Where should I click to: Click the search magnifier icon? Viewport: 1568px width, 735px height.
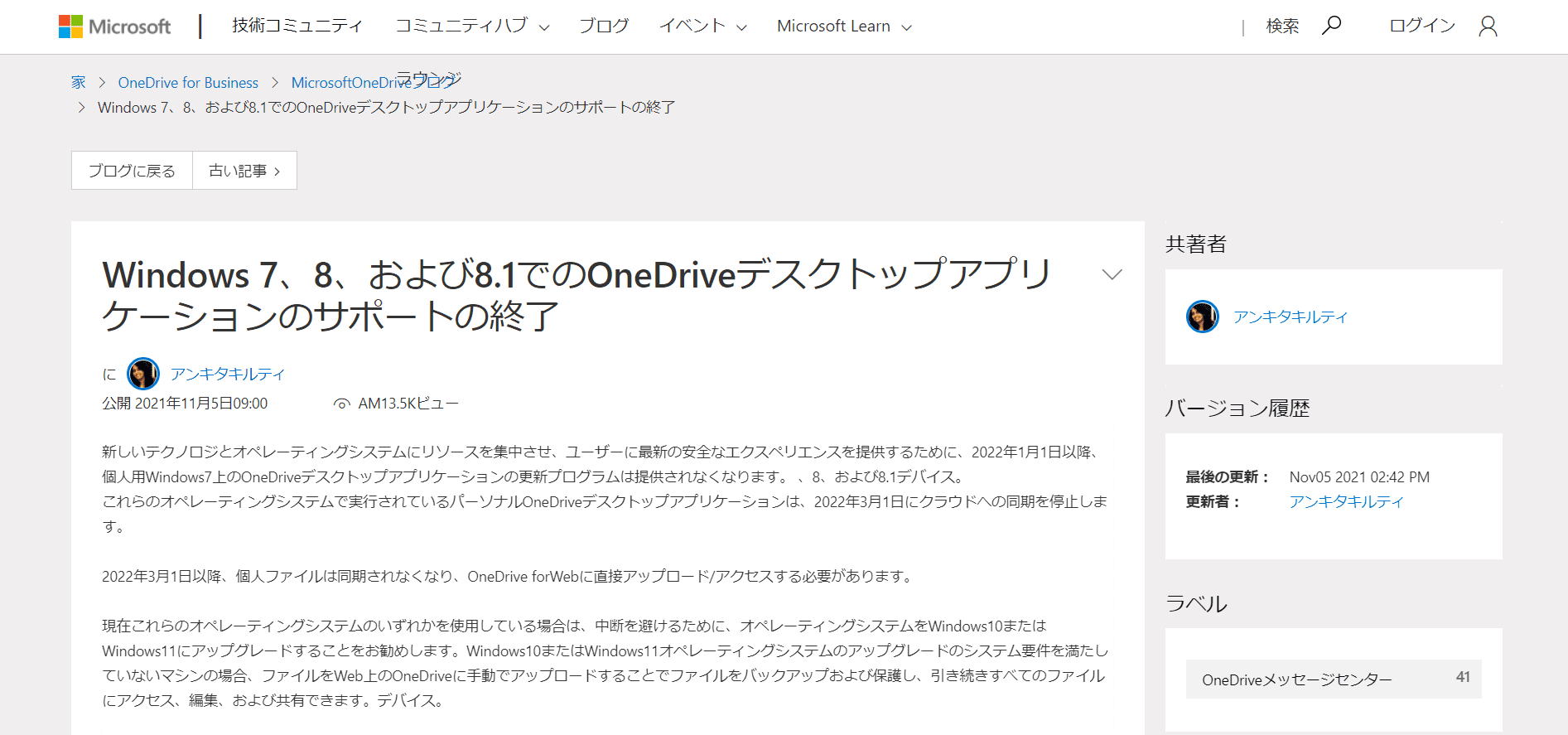point(1331,26)
